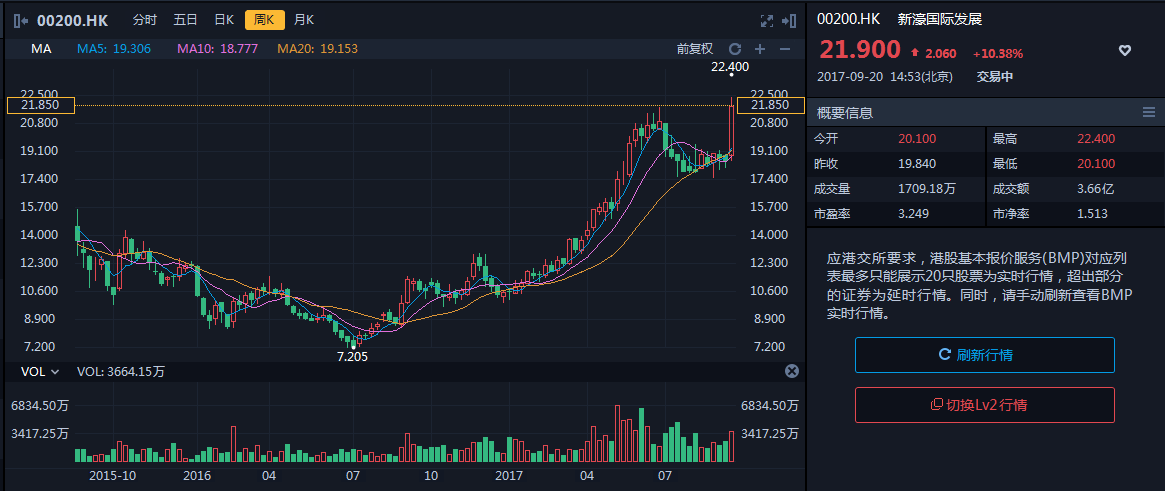The height and width of the screenshot is (491, 1165).
Task: Select the 日K chart tab
Action: tap(224, 20)
